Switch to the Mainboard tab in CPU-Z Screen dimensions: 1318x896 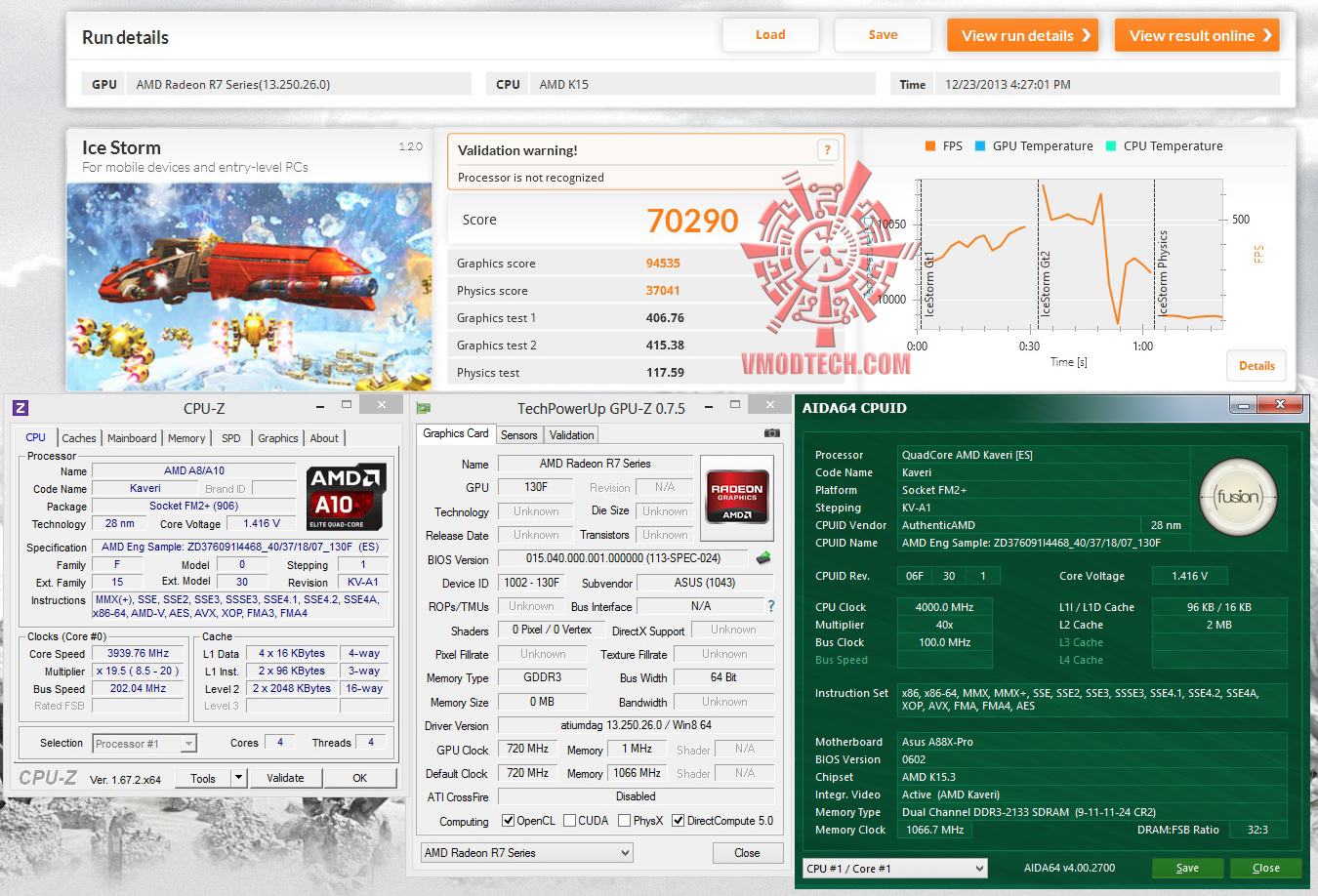tap(132, 438)
